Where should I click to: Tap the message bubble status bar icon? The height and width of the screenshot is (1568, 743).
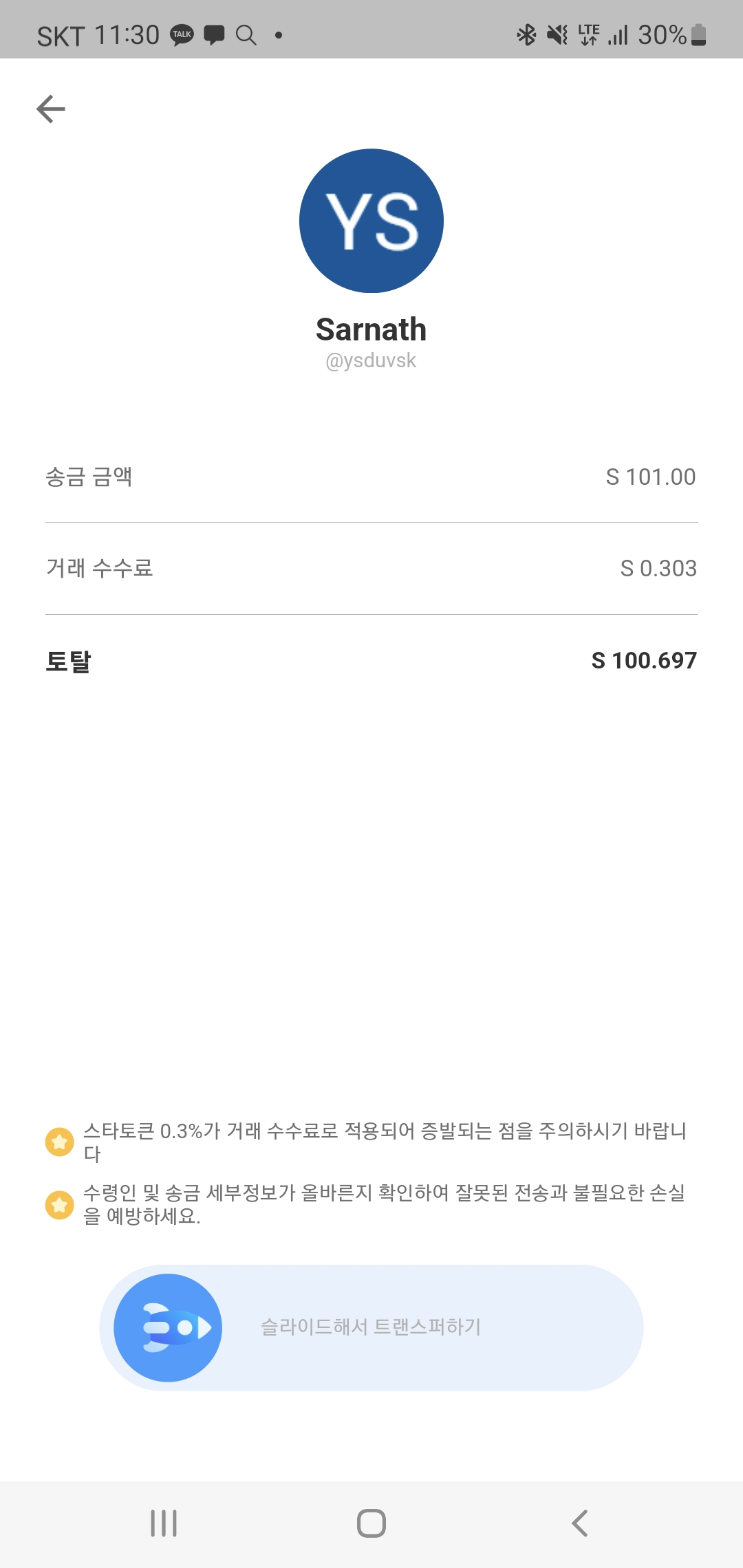pos(214,34)
